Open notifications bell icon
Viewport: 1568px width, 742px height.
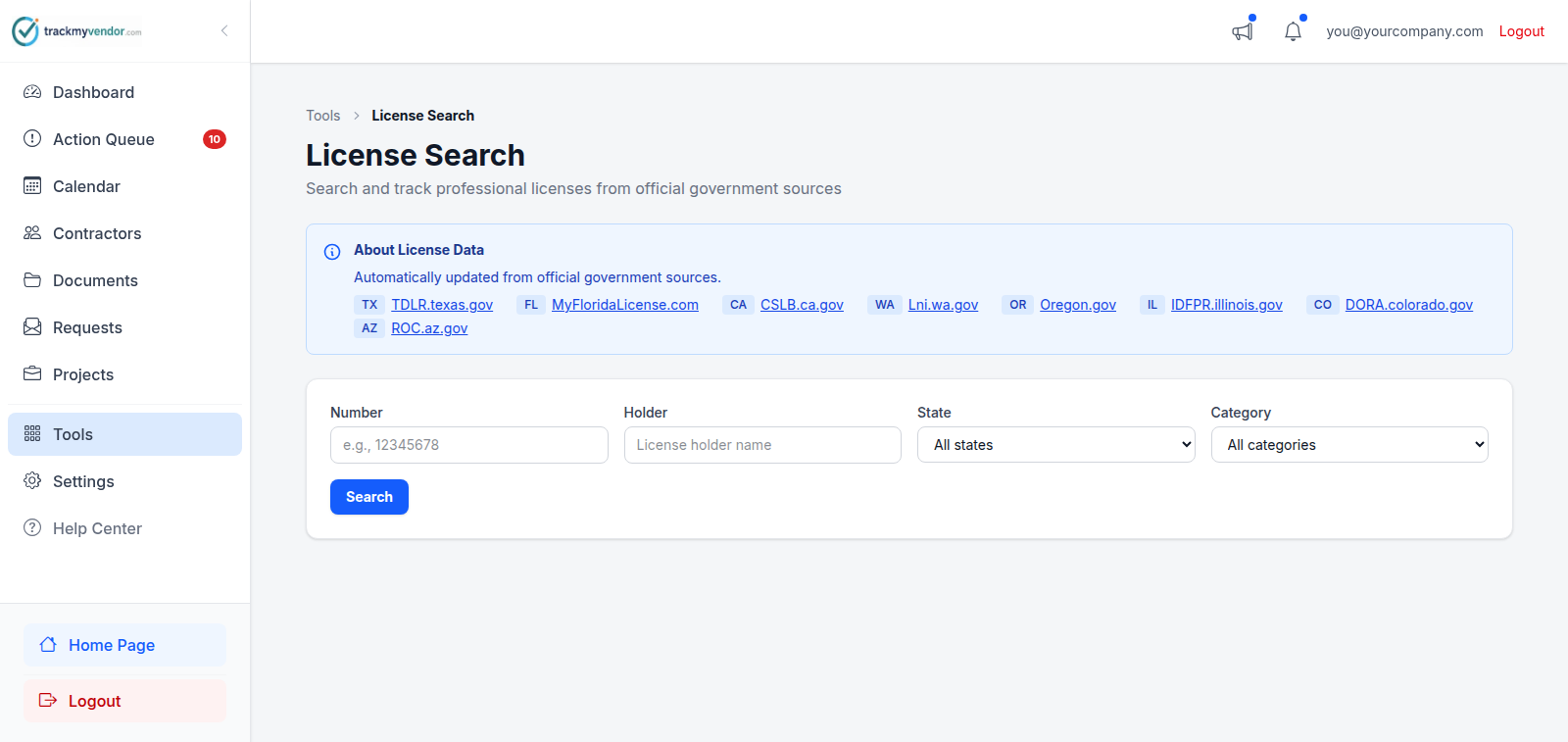point(1294,31)
